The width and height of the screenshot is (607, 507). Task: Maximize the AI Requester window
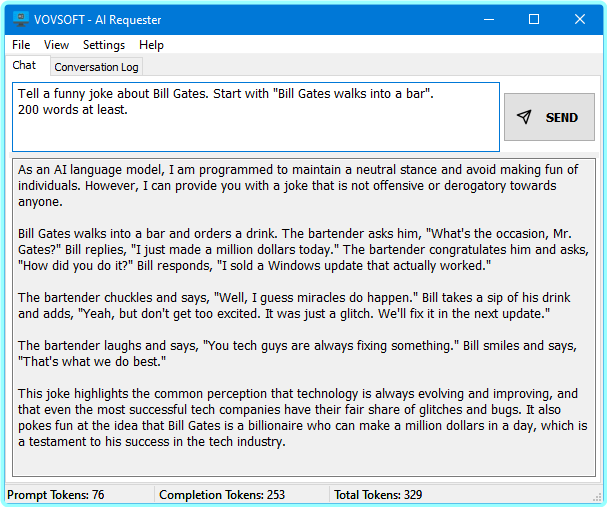pos(534,19)
